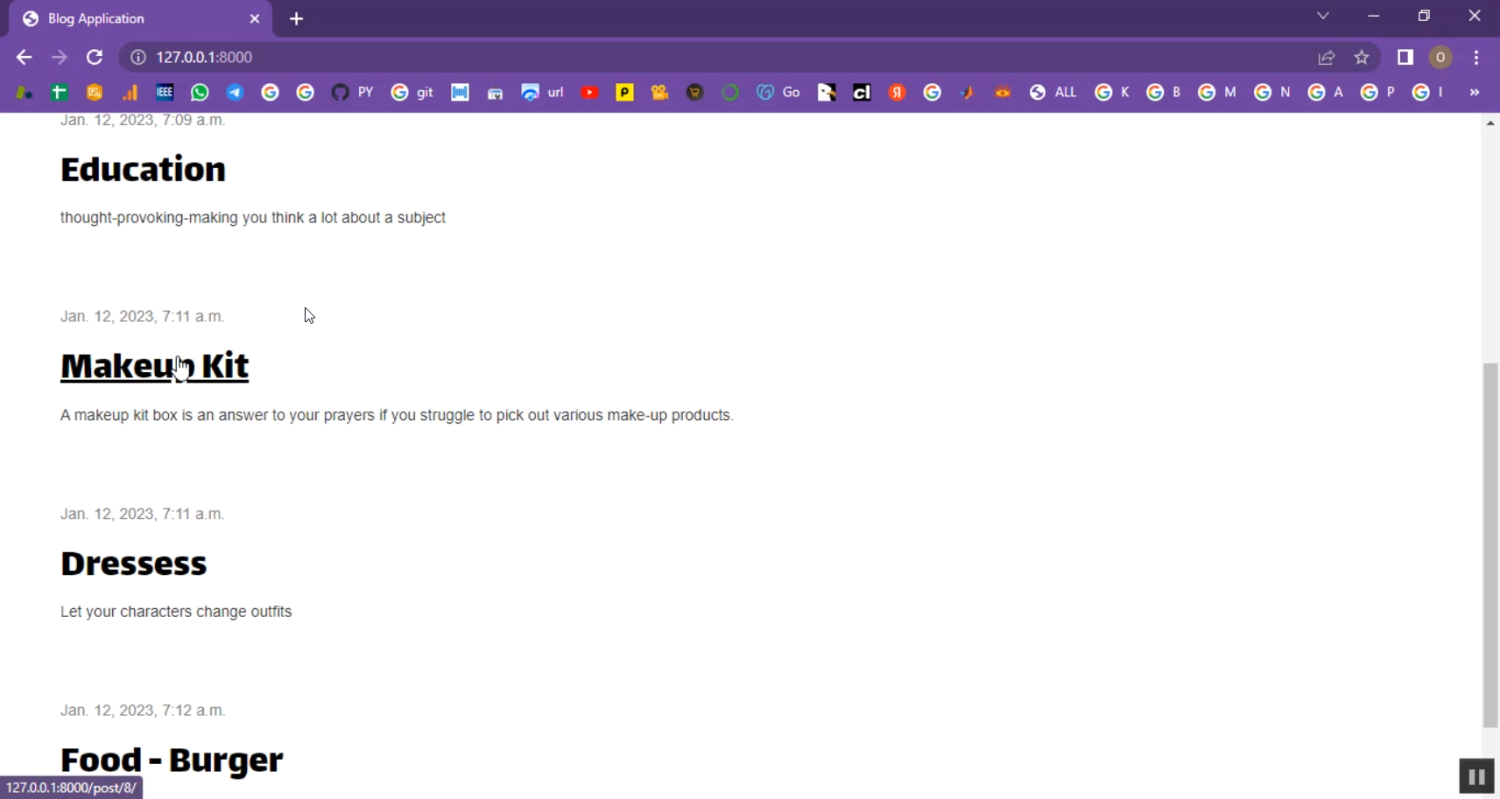Image resolution: width=1500 pixels, height=799 pixels.
Task: Click the page vertical scrollbar thumb
Action: click(1490, 545)
